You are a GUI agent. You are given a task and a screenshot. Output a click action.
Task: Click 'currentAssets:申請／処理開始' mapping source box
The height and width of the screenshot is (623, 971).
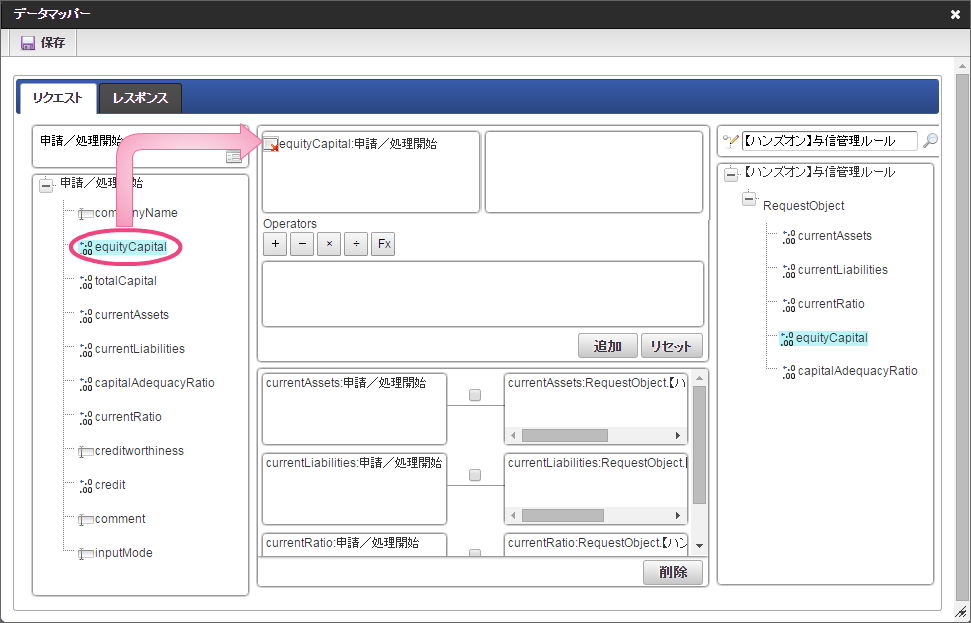[354, 409]
